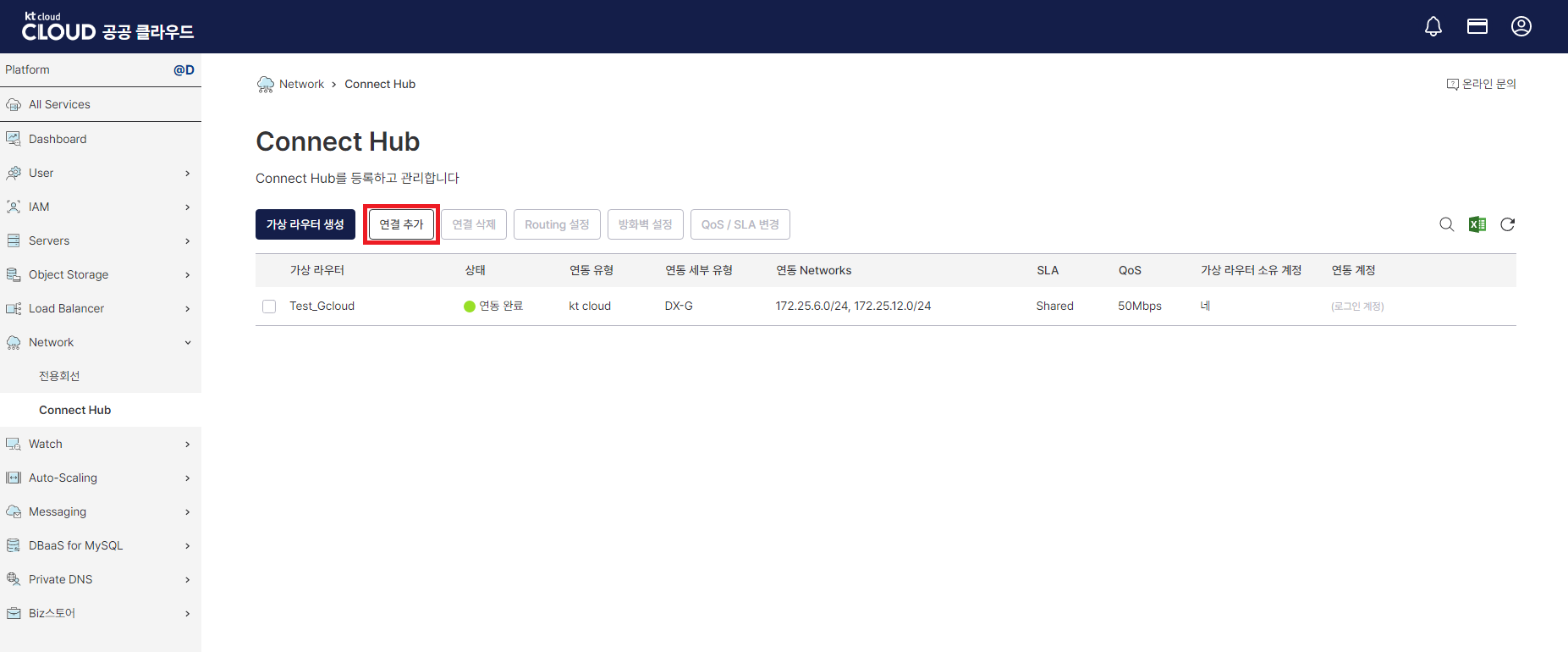Viewport: 1568px width, 652px height.
Task: Click the Private DNS sidebar icon
Action: click(14, 579)
